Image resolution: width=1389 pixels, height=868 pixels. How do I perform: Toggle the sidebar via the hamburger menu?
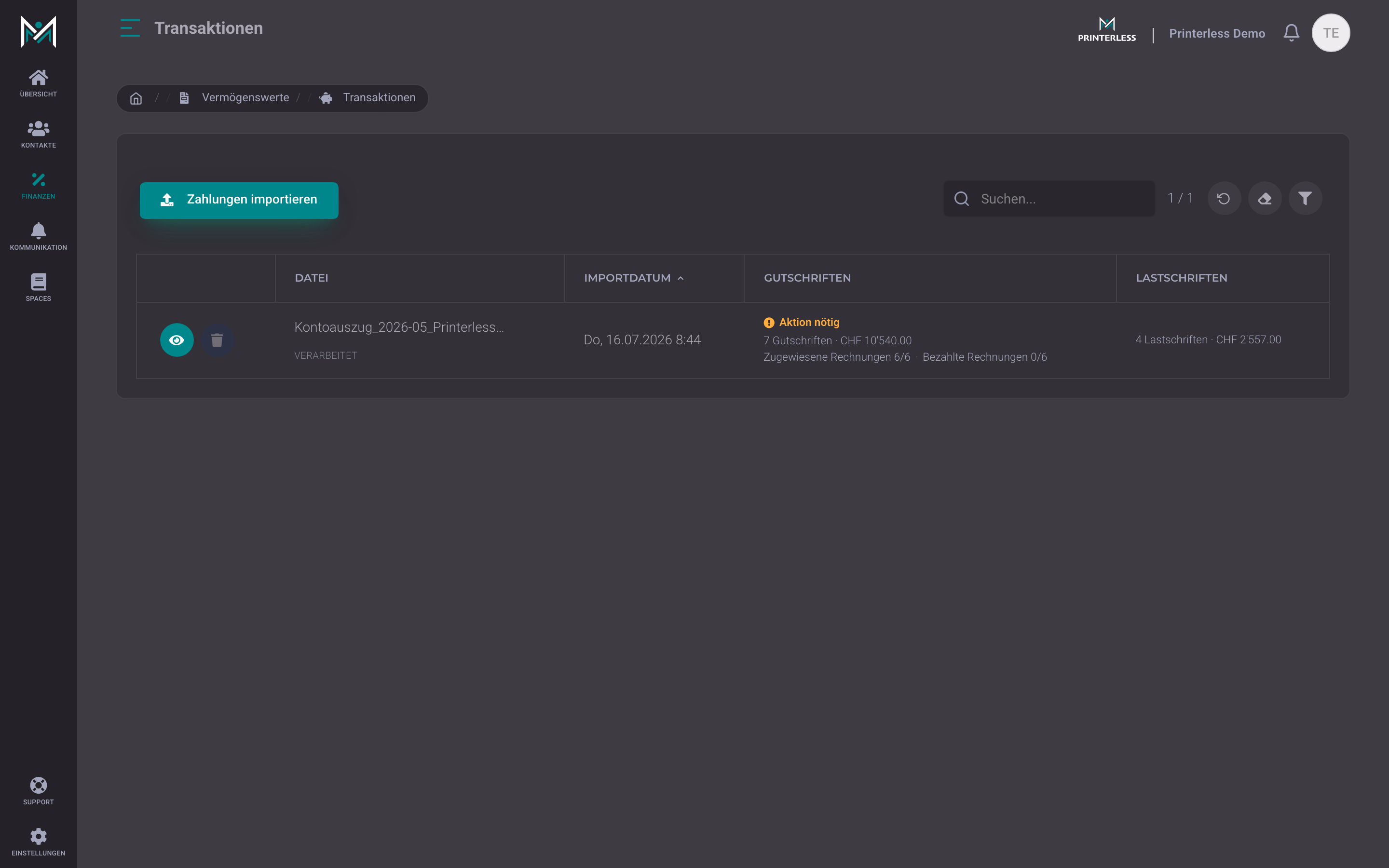click(x=130, y=28)
